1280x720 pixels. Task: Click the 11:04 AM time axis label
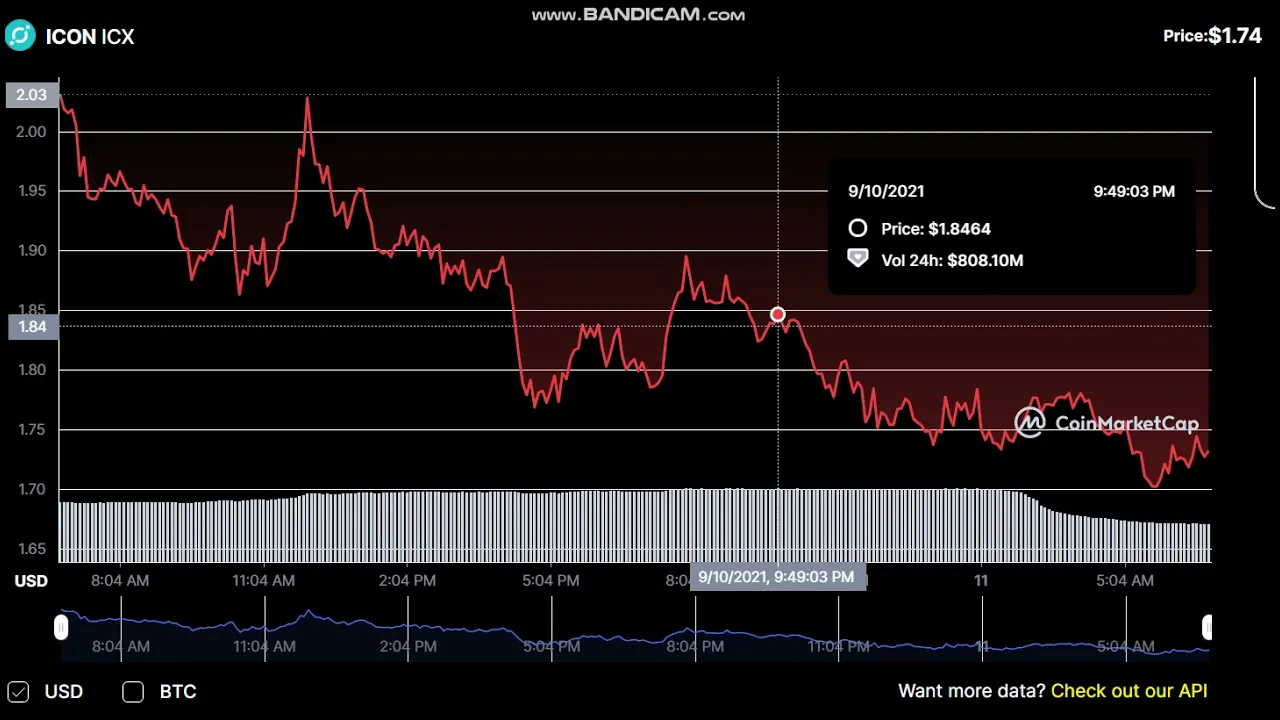click(x=264, y=580)
